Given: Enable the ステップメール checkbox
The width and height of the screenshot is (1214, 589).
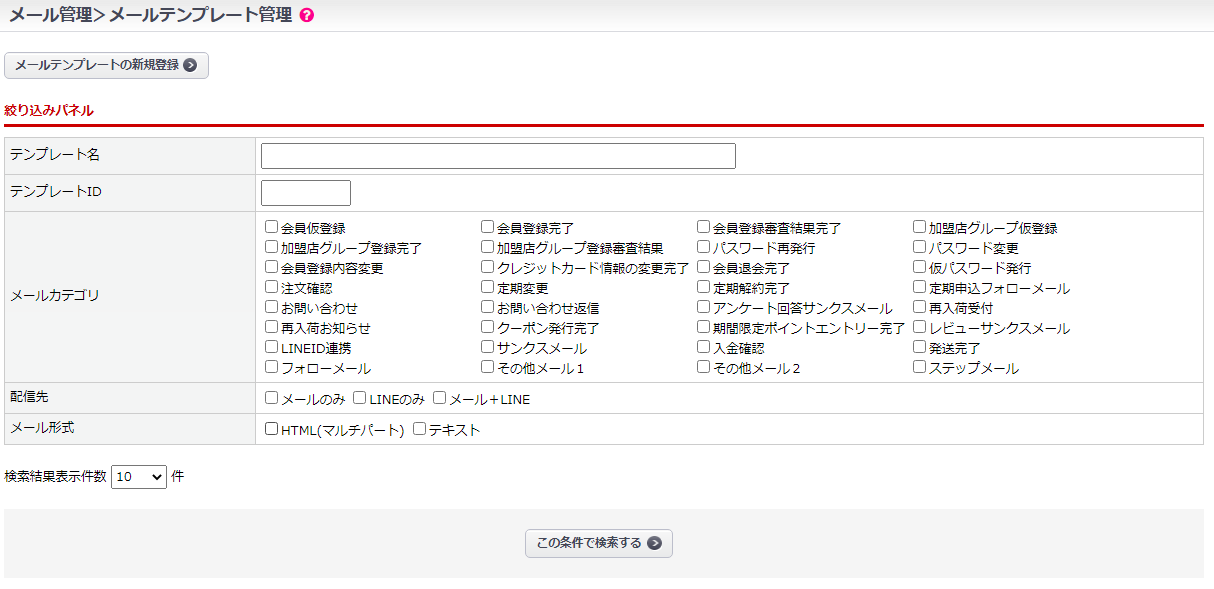Looking at the screenshot, I should click(x=920, y=367).
